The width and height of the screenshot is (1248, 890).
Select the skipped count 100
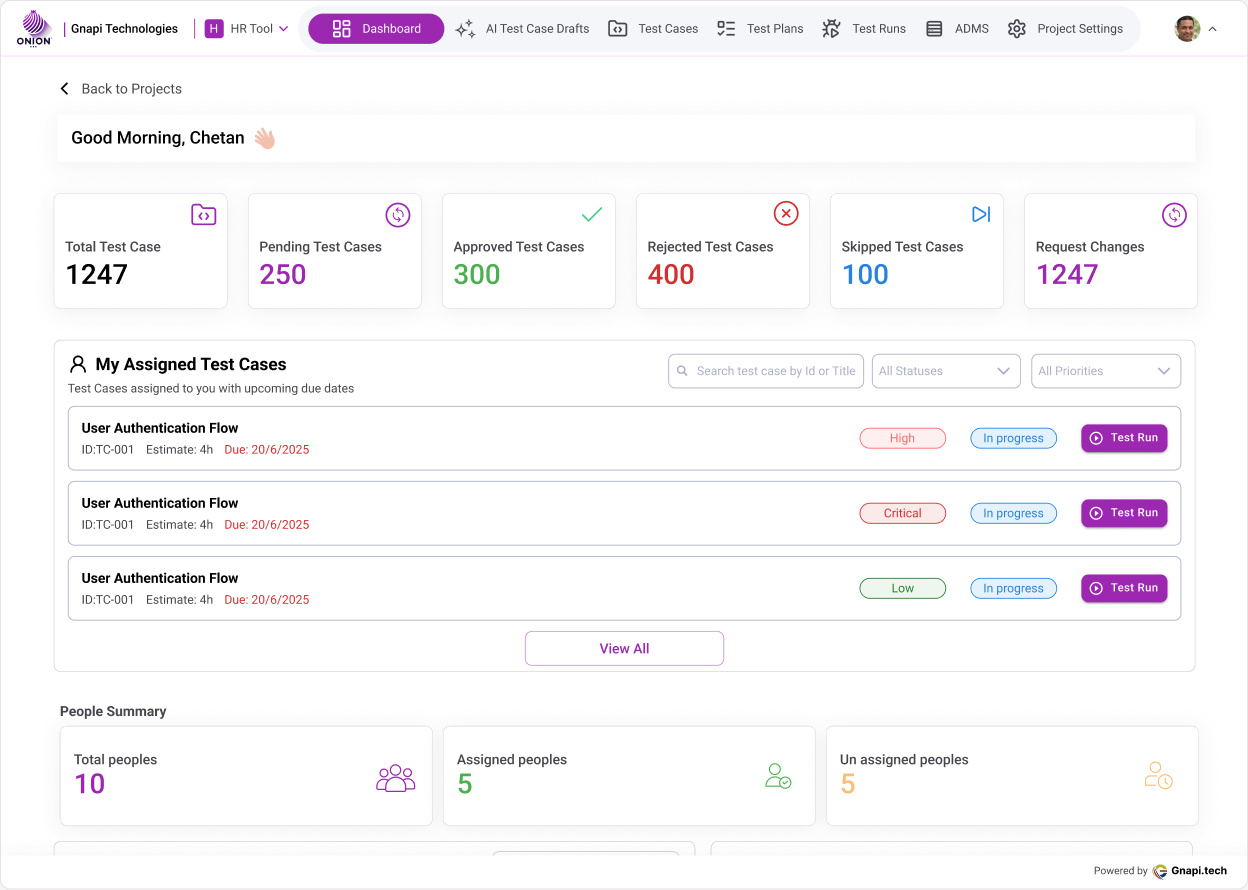pyautogui.click(x=865, y=275)
